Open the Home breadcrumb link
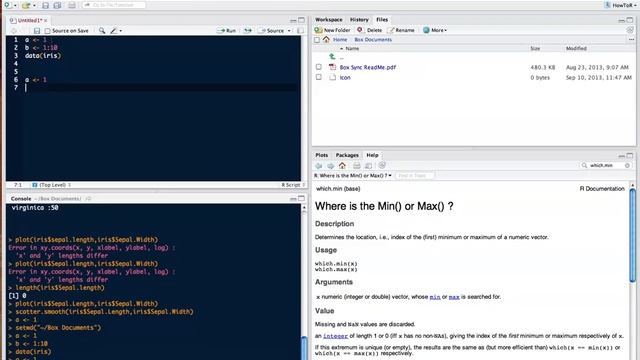 click(340, 40)
